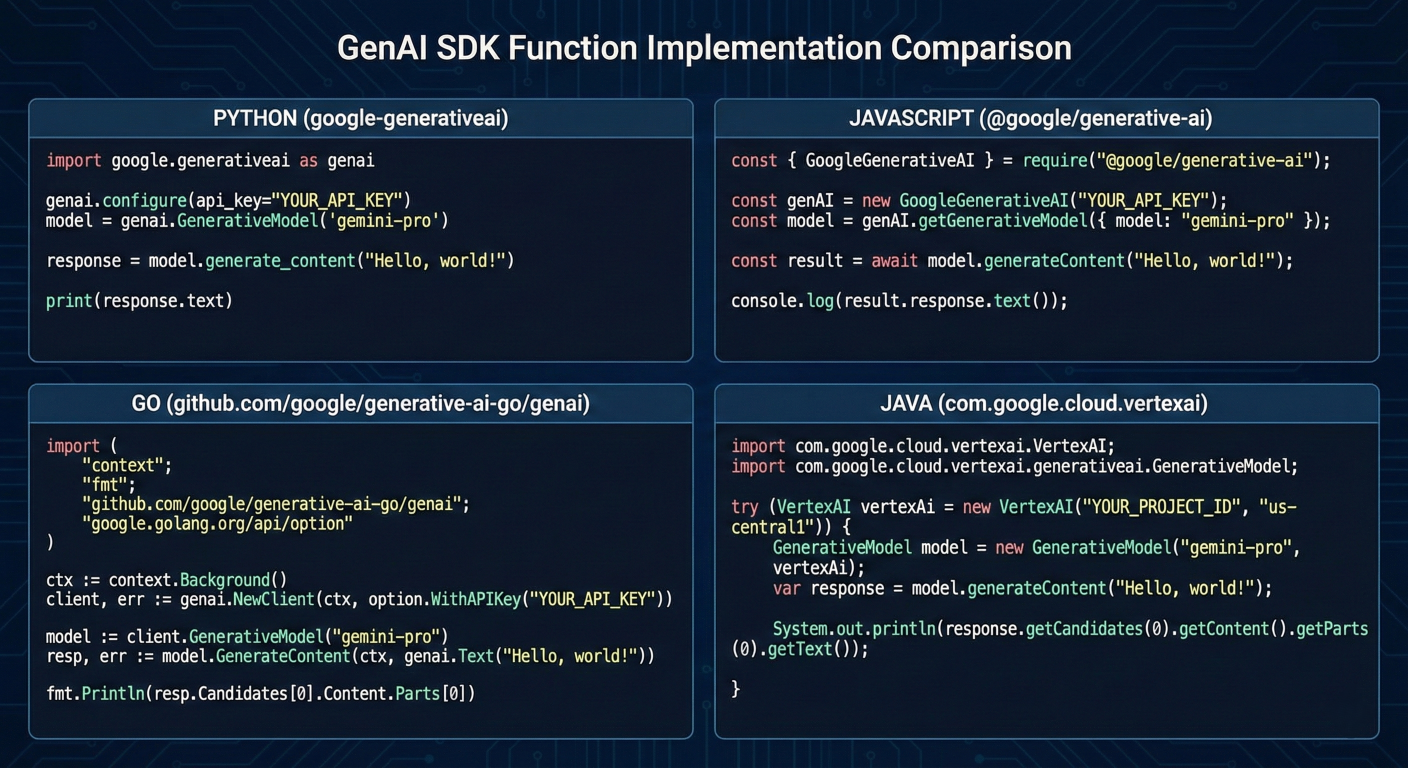This screenshot has height=768, width=1408.
Task: Click the Java var response = model.generateContent line
Action: (x=1022, y=588)
